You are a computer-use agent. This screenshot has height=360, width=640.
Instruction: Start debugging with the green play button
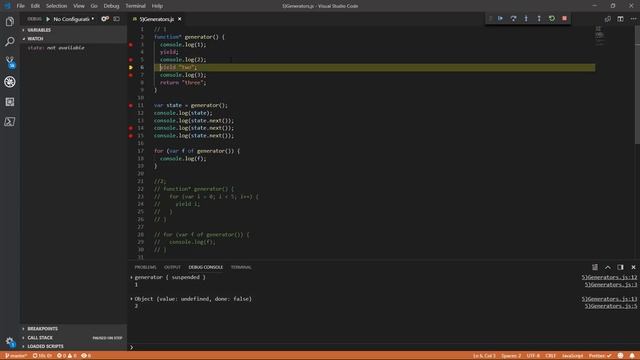pos(48,19)
